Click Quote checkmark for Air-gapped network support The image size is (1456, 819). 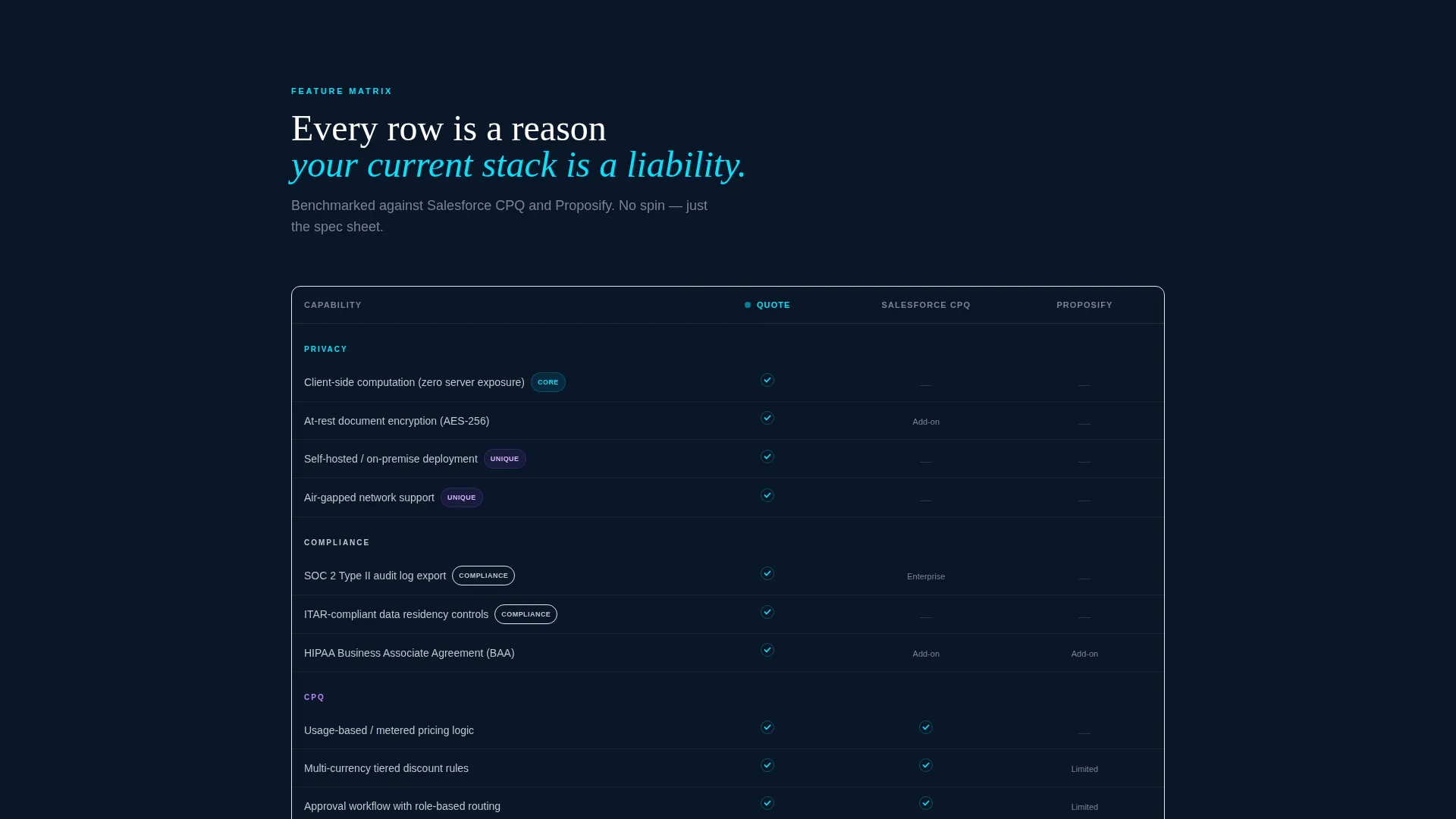click(767, 495)
